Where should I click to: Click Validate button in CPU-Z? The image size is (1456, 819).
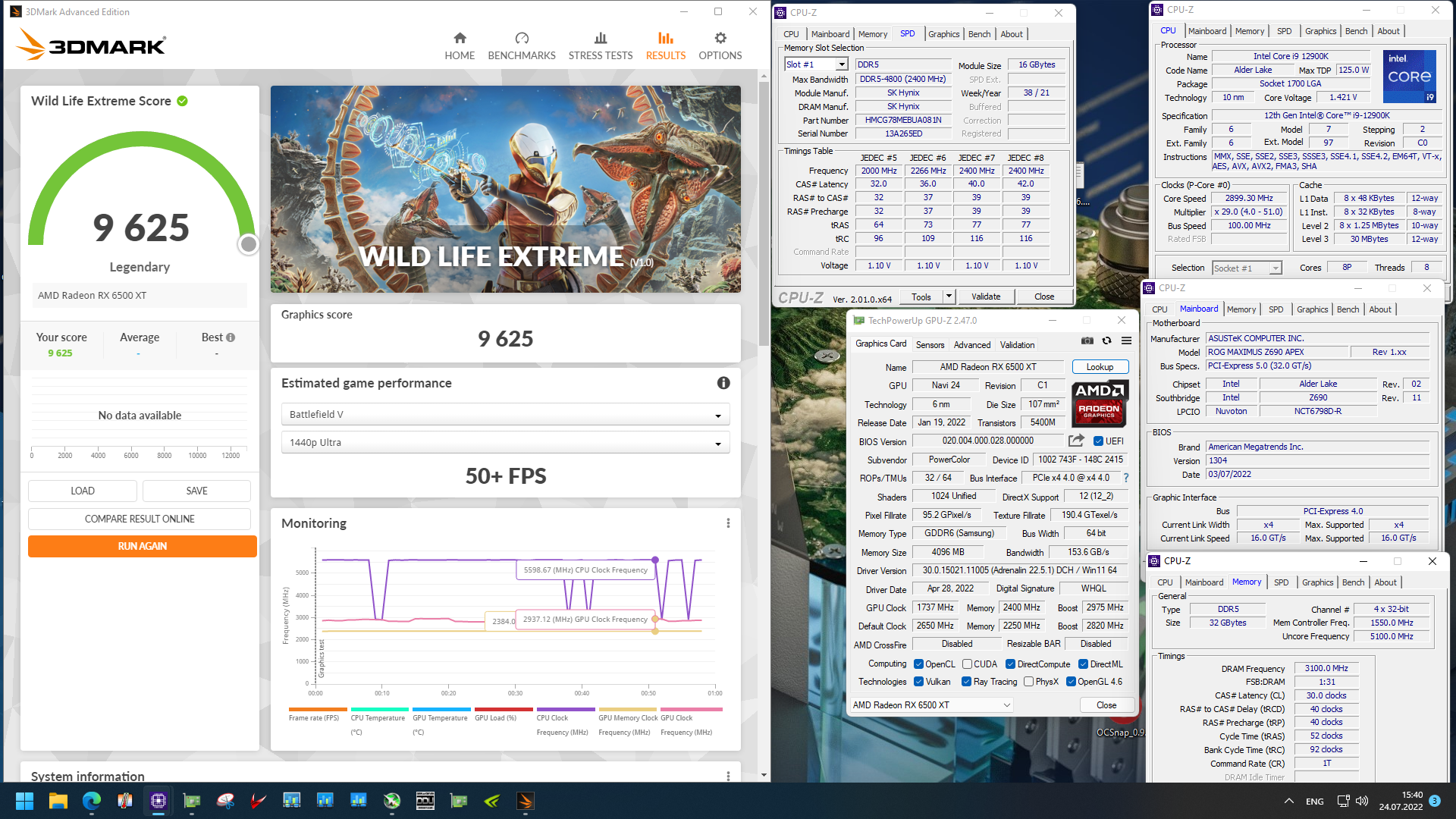click(986, 297)
